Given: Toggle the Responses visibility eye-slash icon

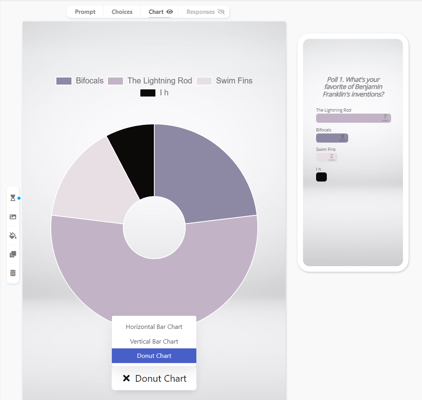Looking at the screenshot, I should [x=221, y=12].
